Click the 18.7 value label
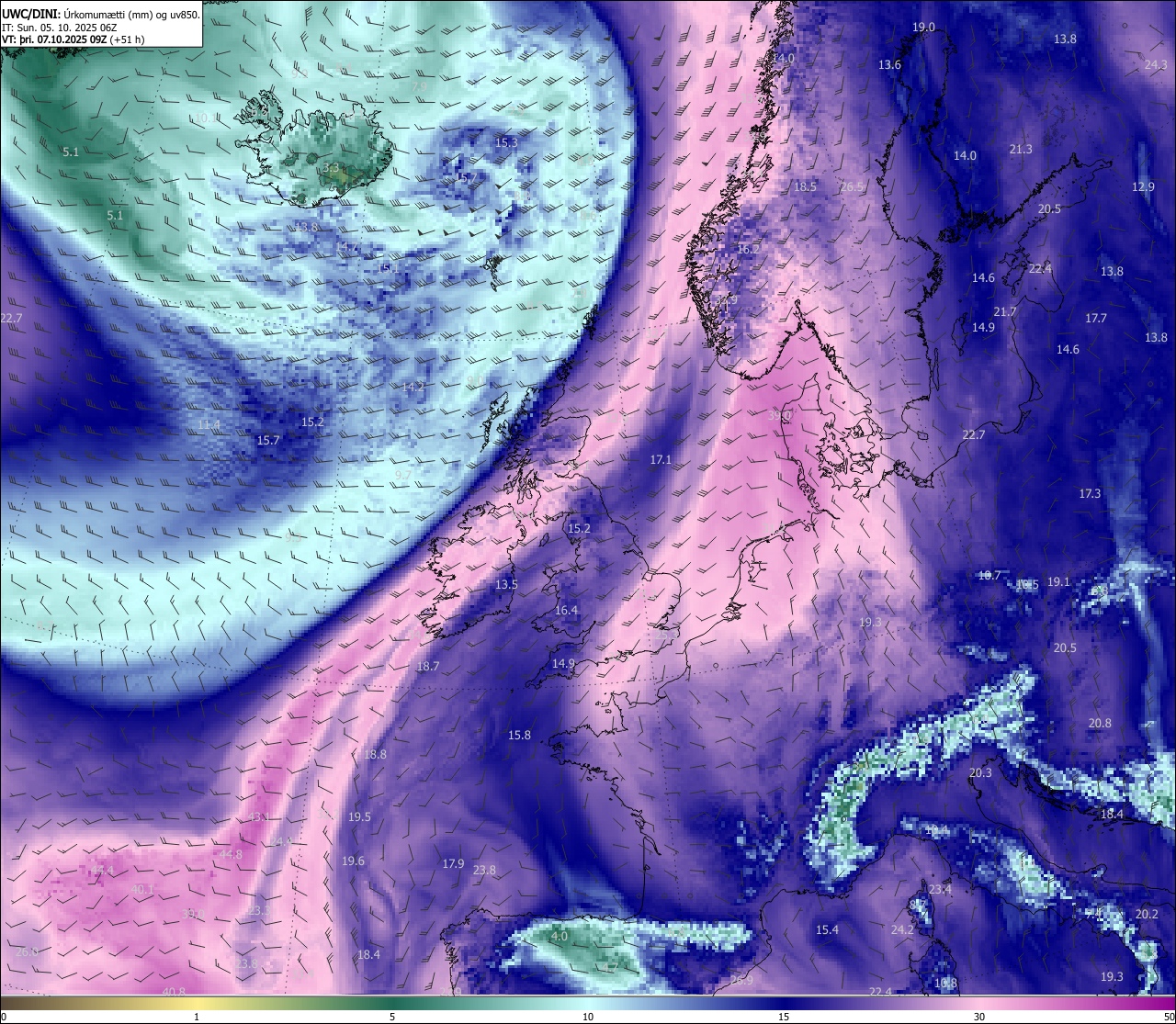1176x1024 pixels. (x=428, y=666)
